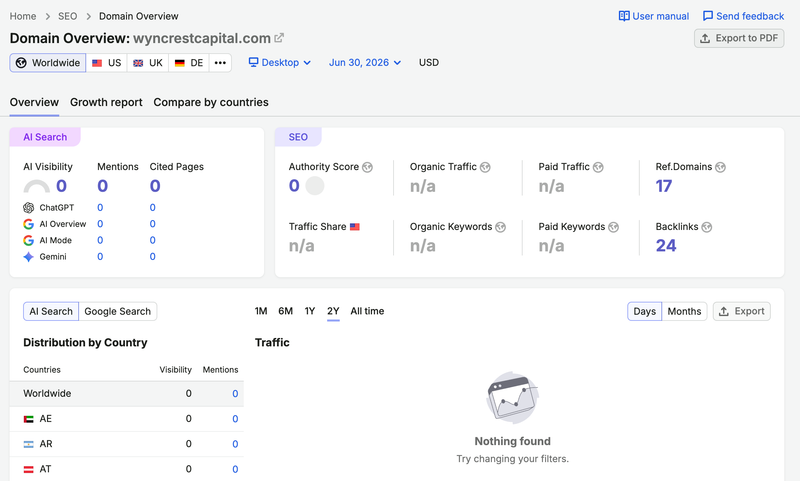Switch to the Overview tab
This screenshot has height=481, width=800.
tap(34, 102)
